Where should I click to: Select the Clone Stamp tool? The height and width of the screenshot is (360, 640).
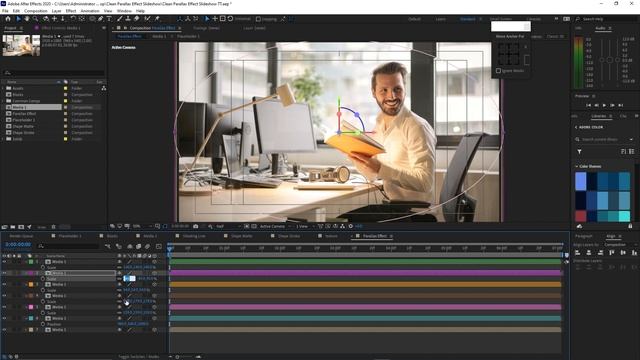pyautogui.click(x=128, y=19)
